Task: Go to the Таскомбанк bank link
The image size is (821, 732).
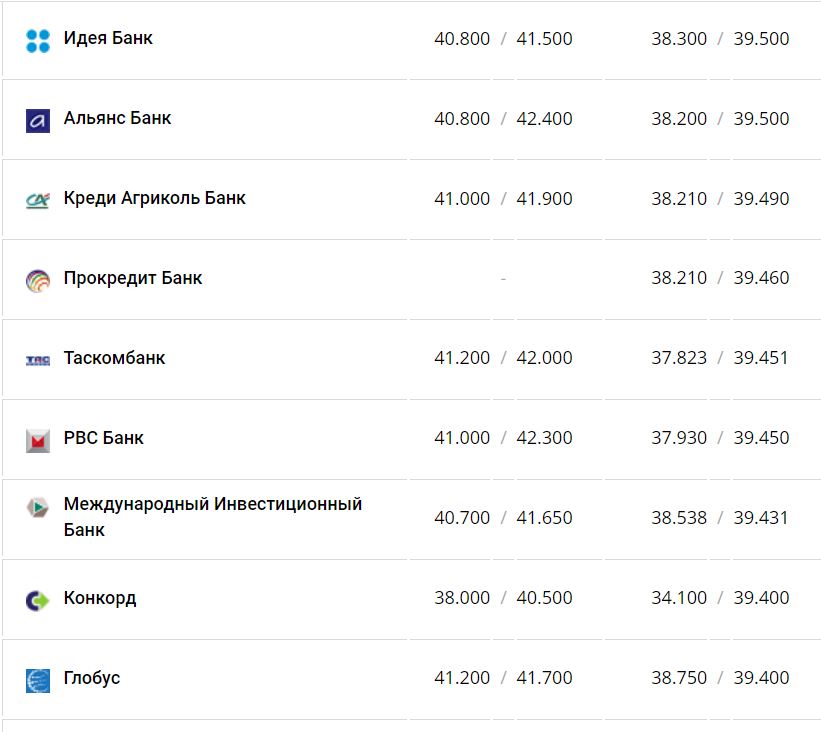Action: (114, 358)
